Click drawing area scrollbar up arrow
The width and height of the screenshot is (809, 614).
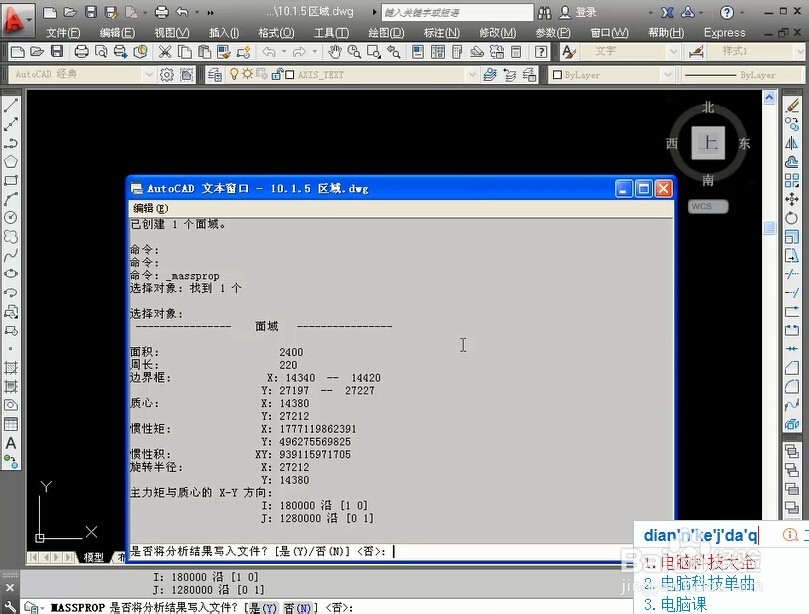(x=769, y=98)
